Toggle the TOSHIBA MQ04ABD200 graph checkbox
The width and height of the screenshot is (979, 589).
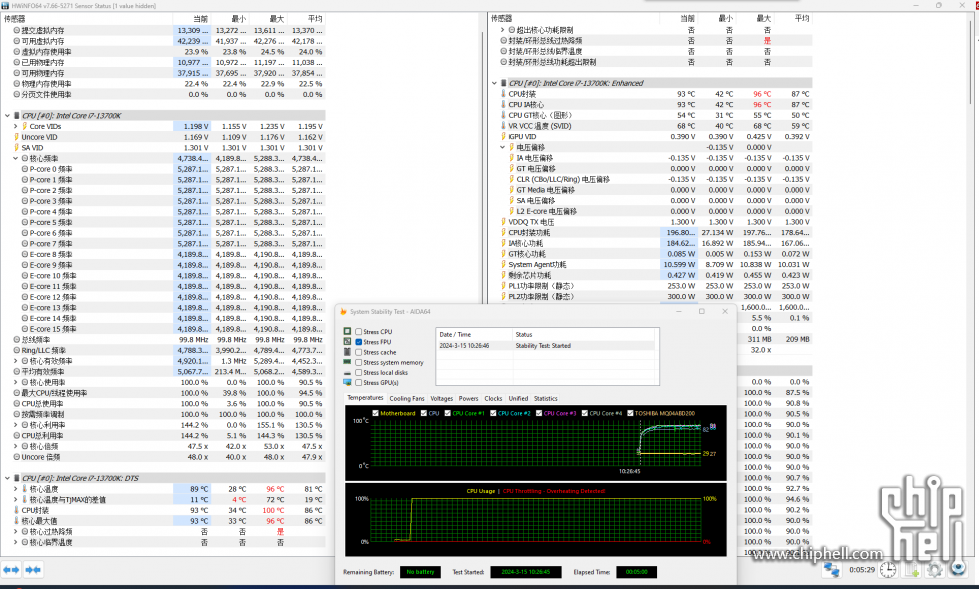pyautogui.click(x=630, y=413)
